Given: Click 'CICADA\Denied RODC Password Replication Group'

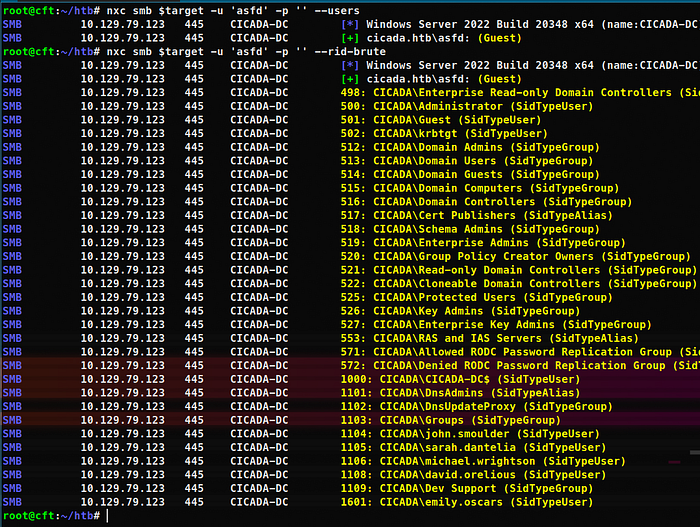Looking at the screenshot, I should point(520,365).
